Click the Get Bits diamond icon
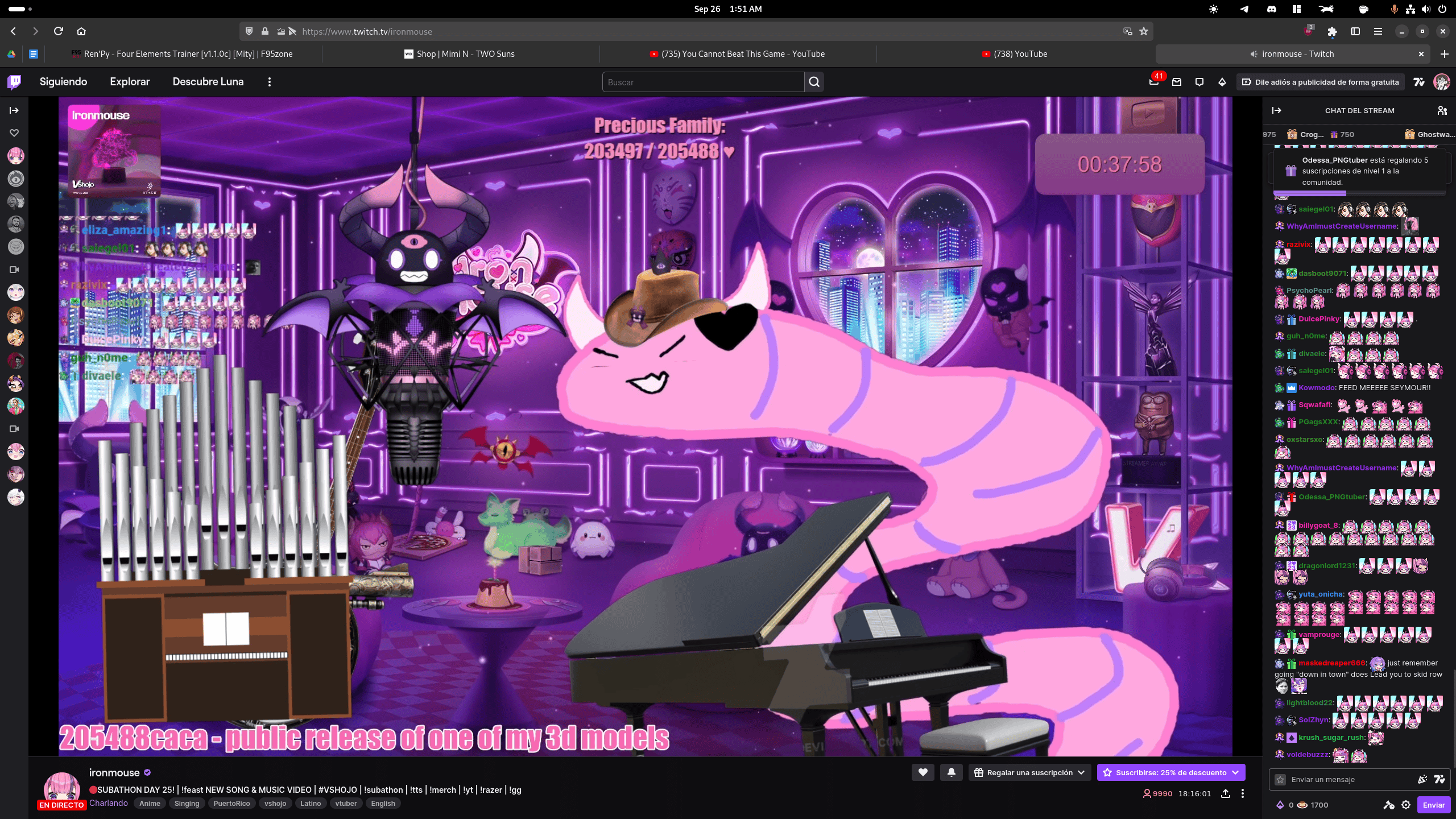The width and height of the screenshot is (1456, 819). (x=1222, y=82)
